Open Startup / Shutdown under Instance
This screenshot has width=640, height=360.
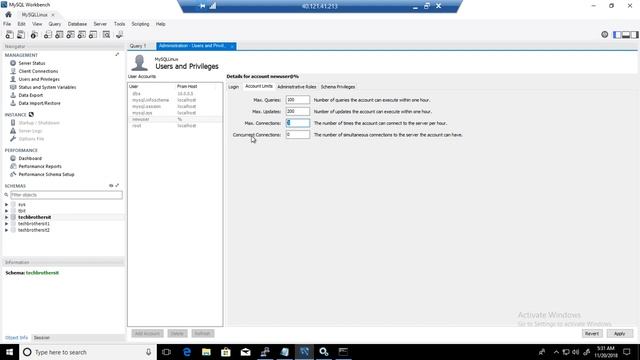[39, 123]
